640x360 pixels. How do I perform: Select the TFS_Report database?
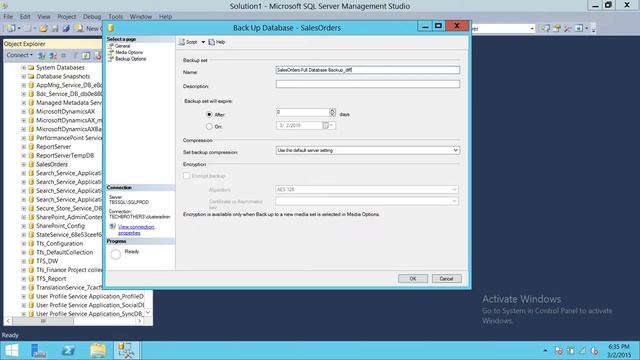(x=51, y=279)
